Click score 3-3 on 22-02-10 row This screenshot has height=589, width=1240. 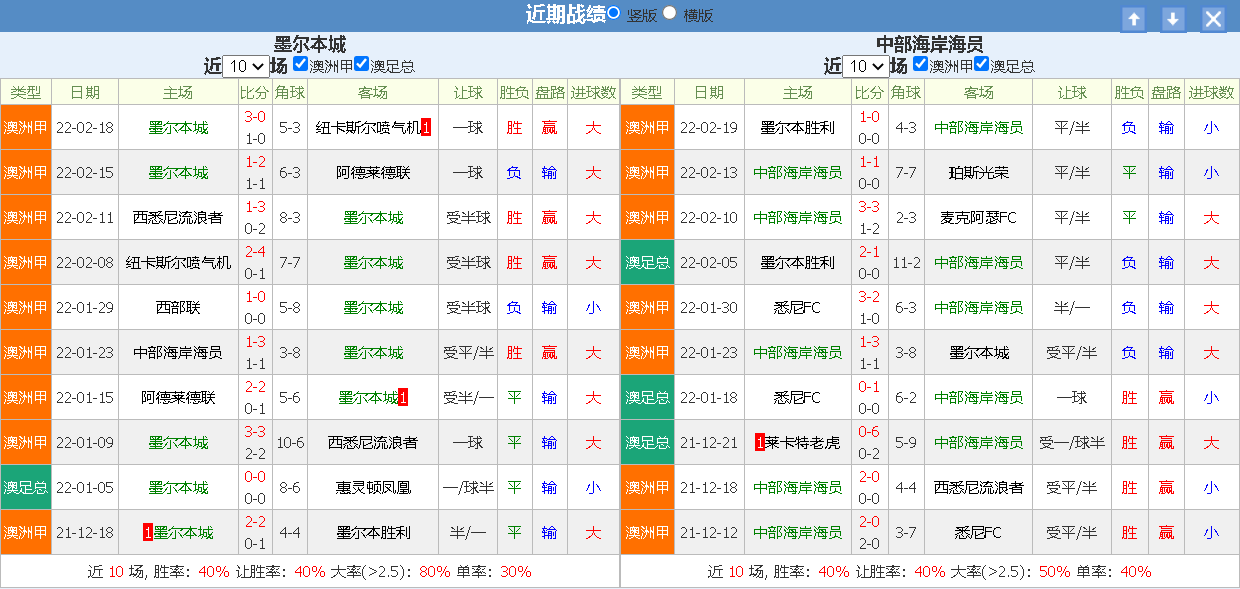tap(869, 207)
